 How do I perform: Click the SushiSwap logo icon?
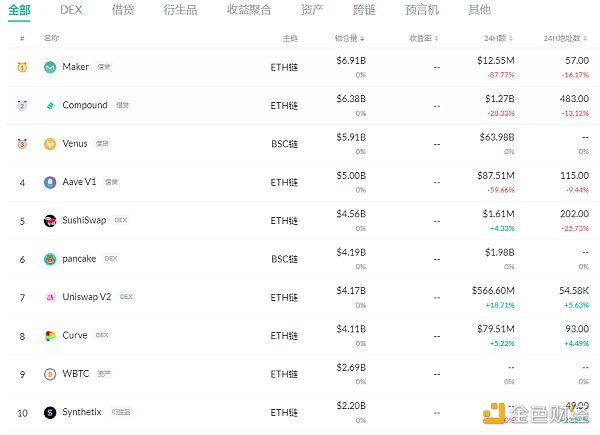[50, 220]
